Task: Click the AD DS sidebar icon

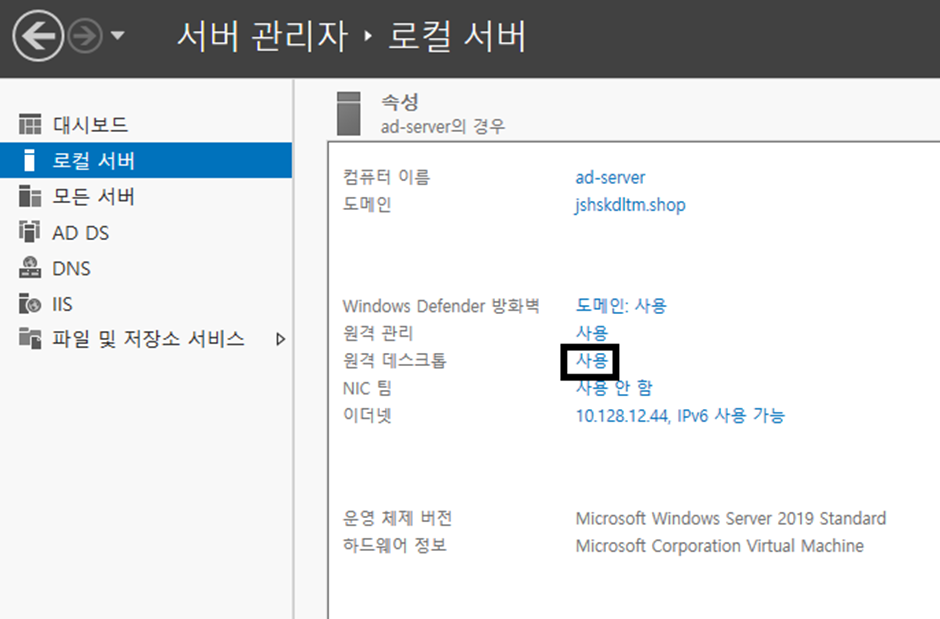Action: coord(30,233)
